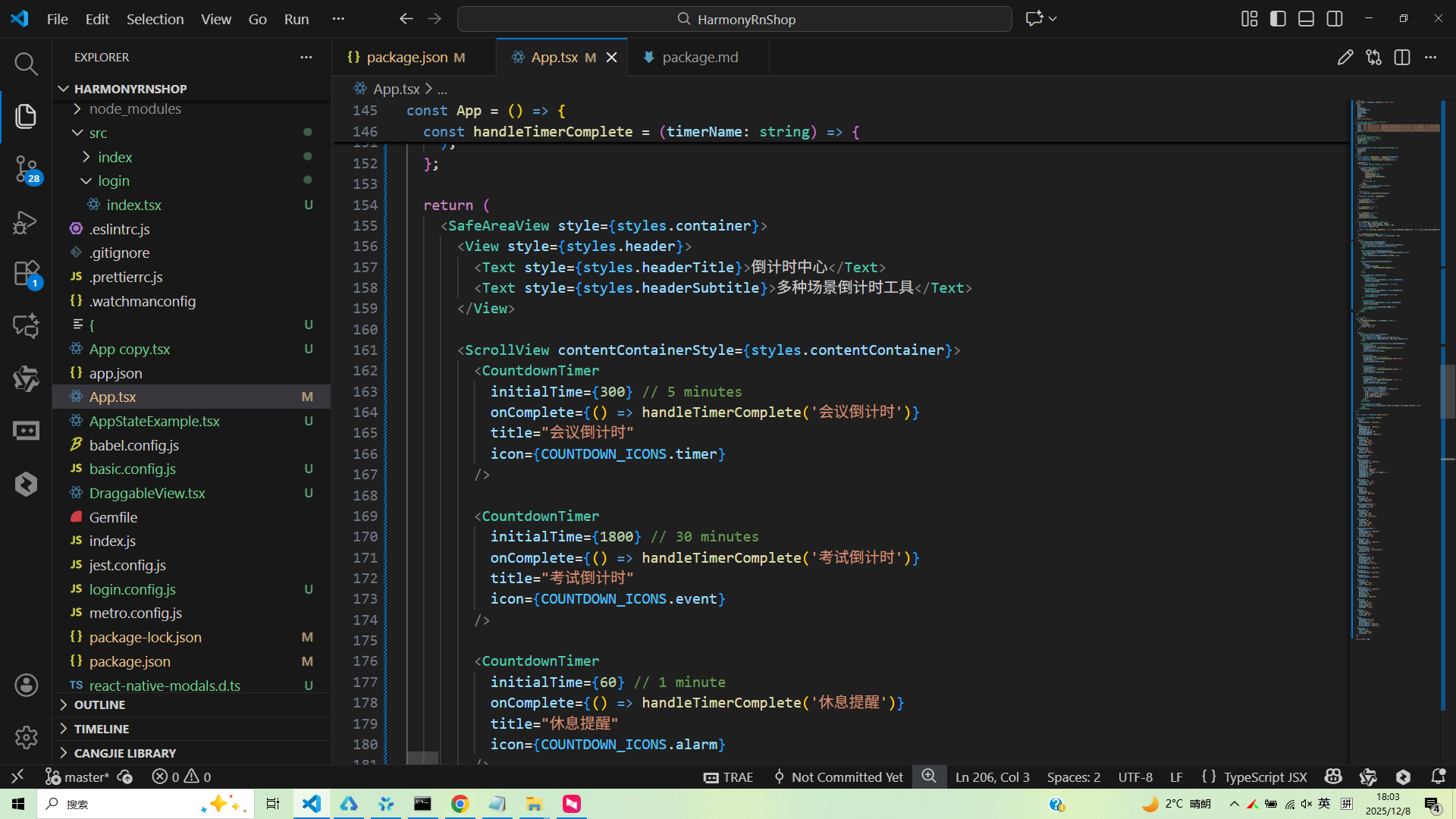Open Source Control view with 28 changes
1456x819 pixels.
[x=26, y=168]
